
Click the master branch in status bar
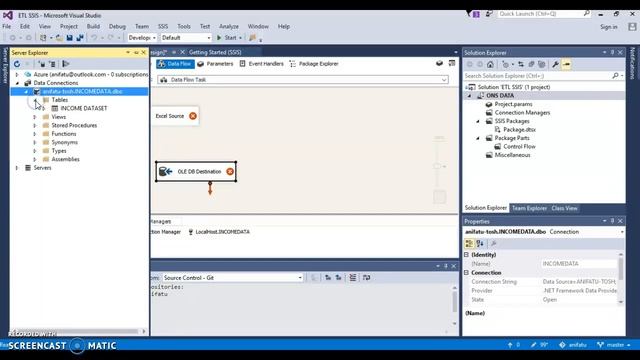pos(614,345)
